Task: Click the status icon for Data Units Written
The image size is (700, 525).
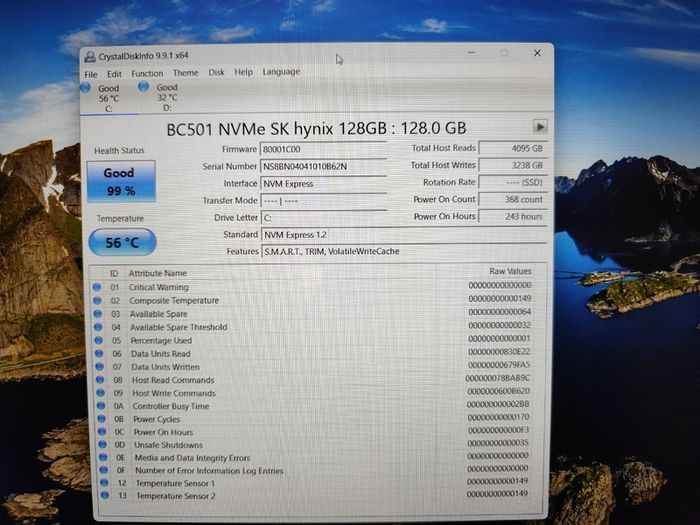Action: [100, 367]
